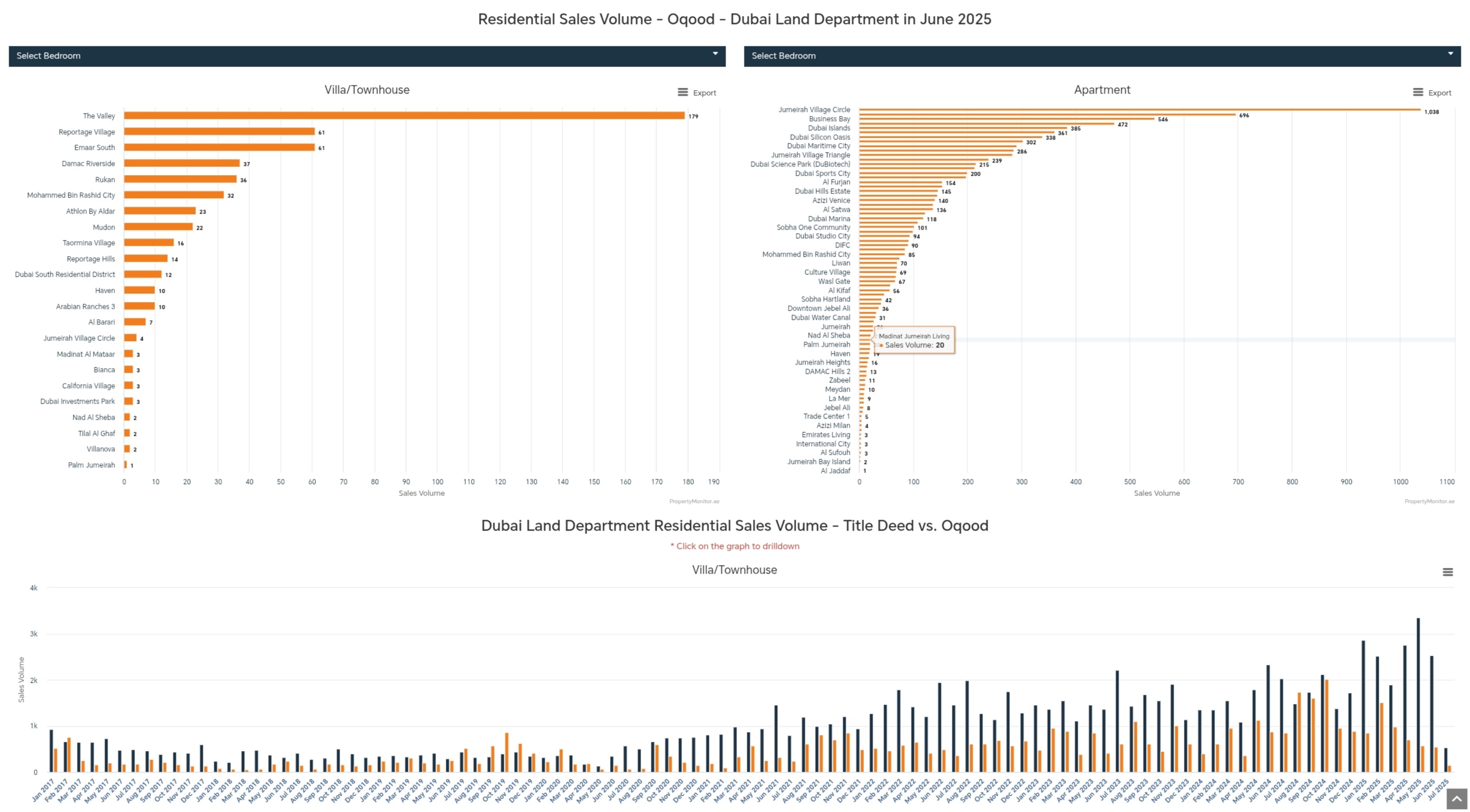Open the Villa/Townhouse chart export menu icon

click(x=682, y=92)
